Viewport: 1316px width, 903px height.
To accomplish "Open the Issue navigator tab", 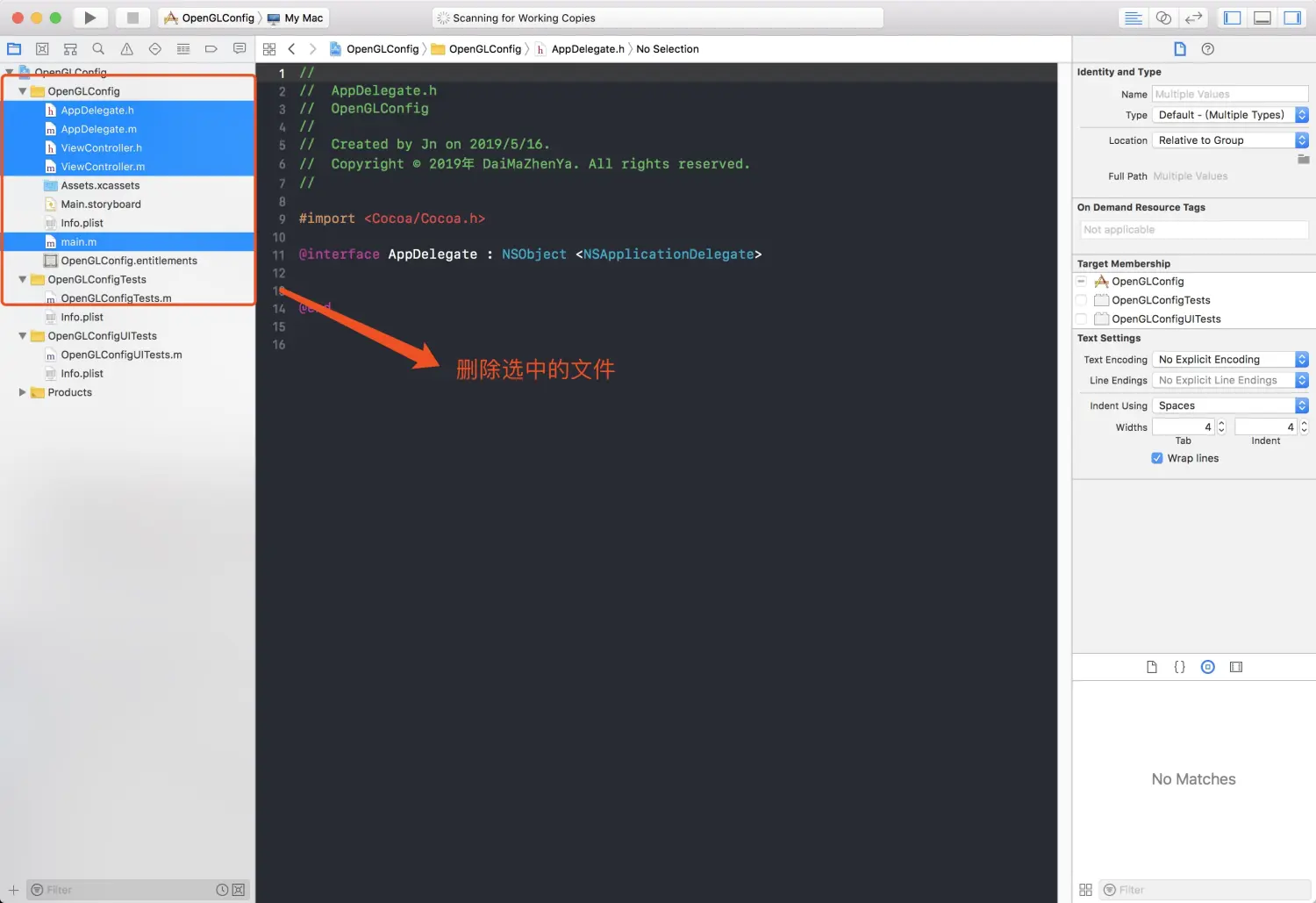I will pos(126,49).
